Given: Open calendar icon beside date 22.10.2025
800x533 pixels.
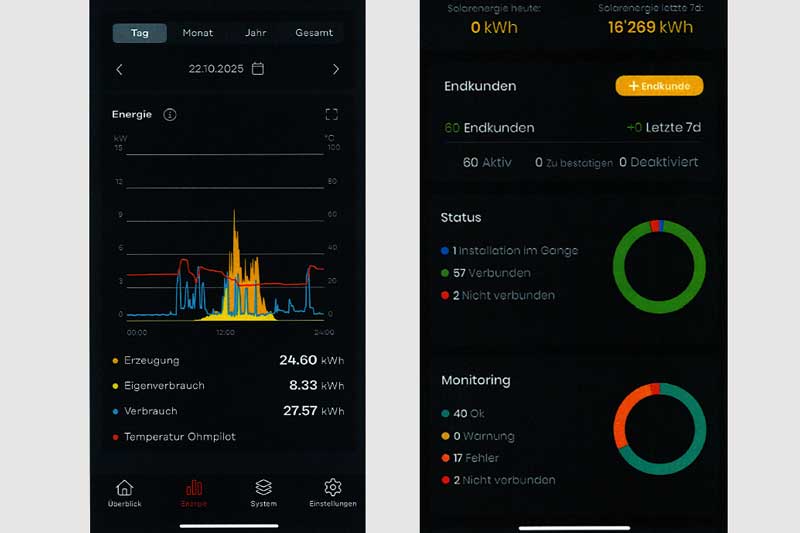Looking at the screenshot, I should coord(258,69).
